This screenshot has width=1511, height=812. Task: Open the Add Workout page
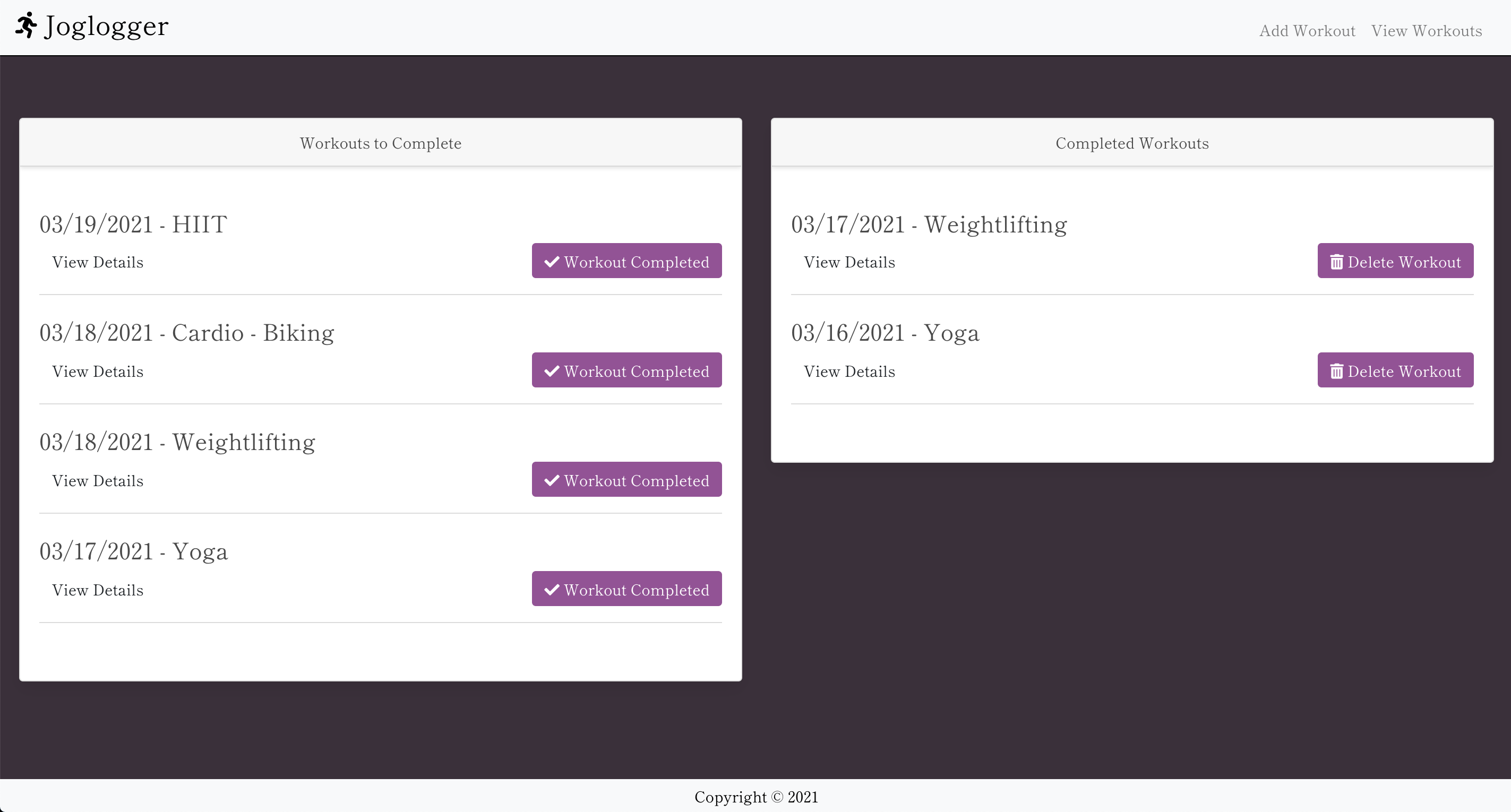(x=1307, y=30)
